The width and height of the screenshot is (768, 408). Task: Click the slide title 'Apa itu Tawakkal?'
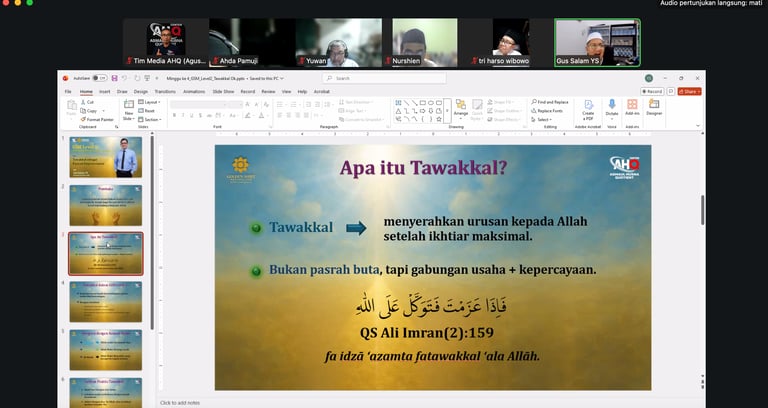[x=423, y=168]
